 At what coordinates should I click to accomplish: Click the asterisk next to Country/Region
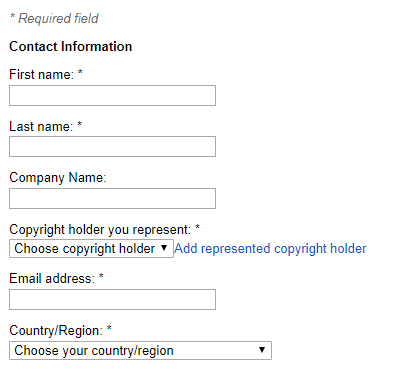pos(109,328)
